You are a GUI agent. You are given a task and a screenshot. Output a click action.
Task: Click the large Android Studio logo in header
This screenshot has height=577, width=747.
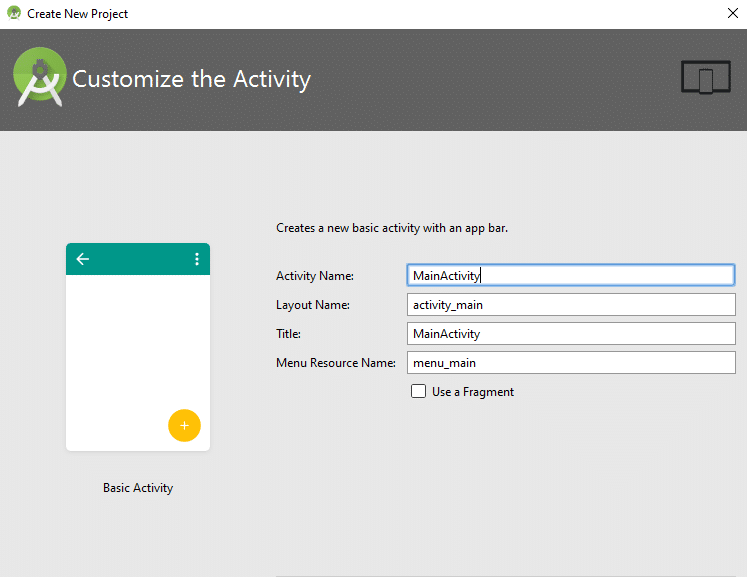[x=39, y=78]
